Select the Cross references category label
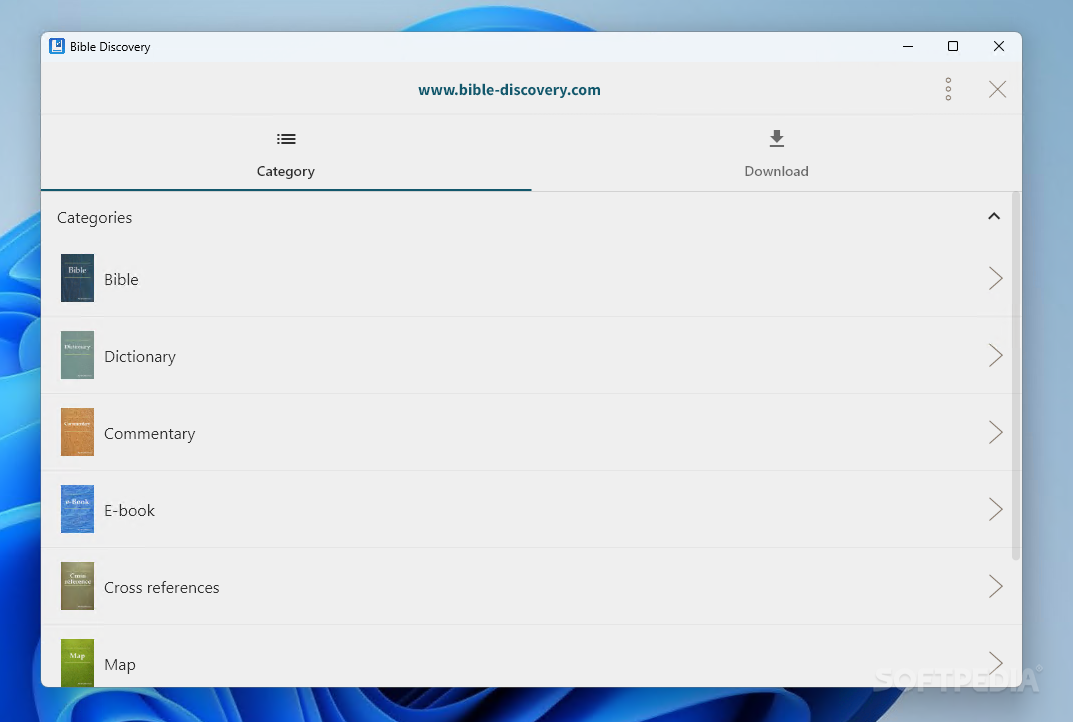 click(x=161, y=587)
